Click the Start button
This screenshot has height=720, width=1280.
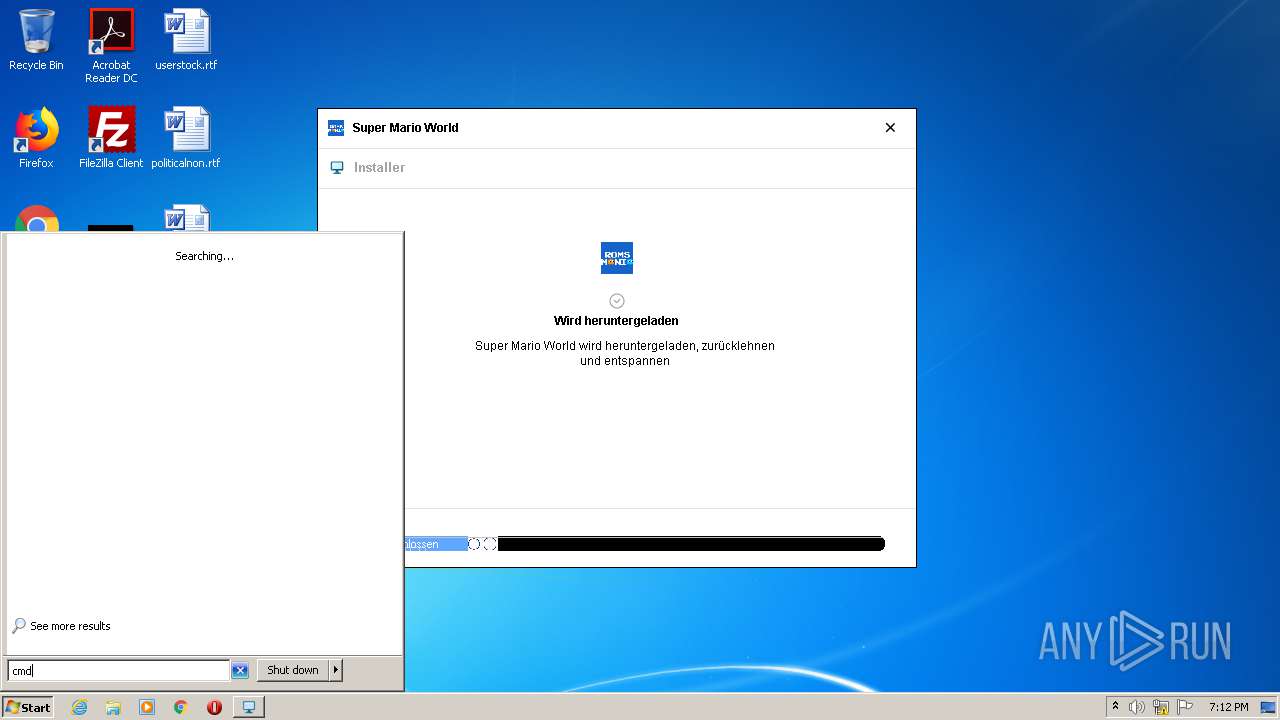point(28,707)
